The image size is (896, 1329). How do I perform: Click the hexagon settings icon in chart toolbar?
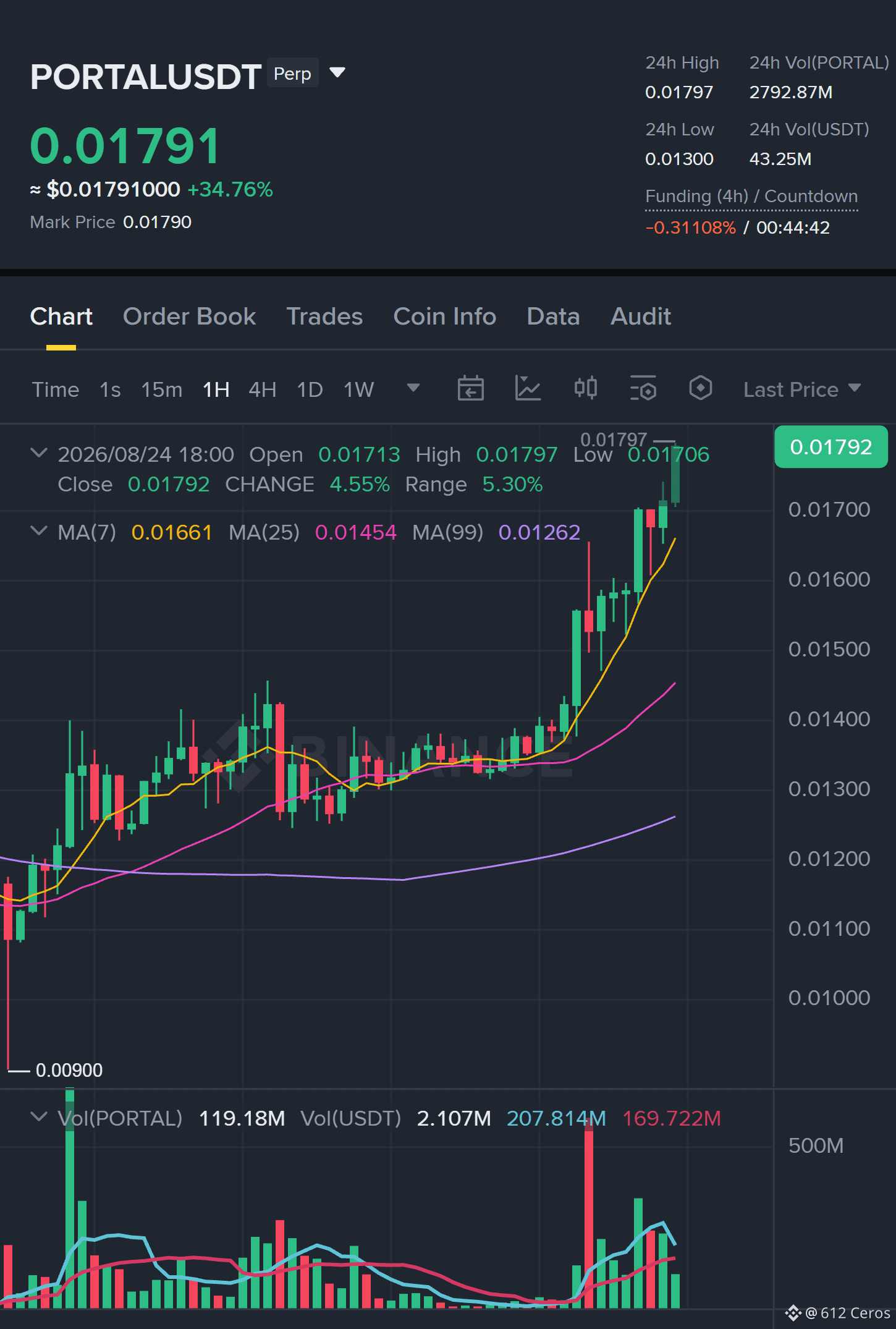pos(700,388)
